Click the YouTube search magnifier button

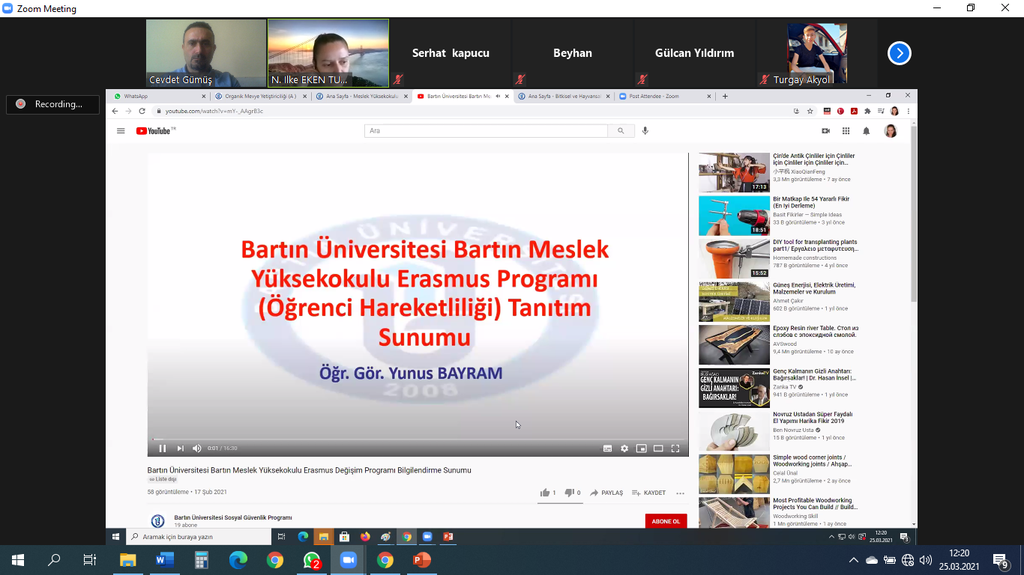point(620,131)
